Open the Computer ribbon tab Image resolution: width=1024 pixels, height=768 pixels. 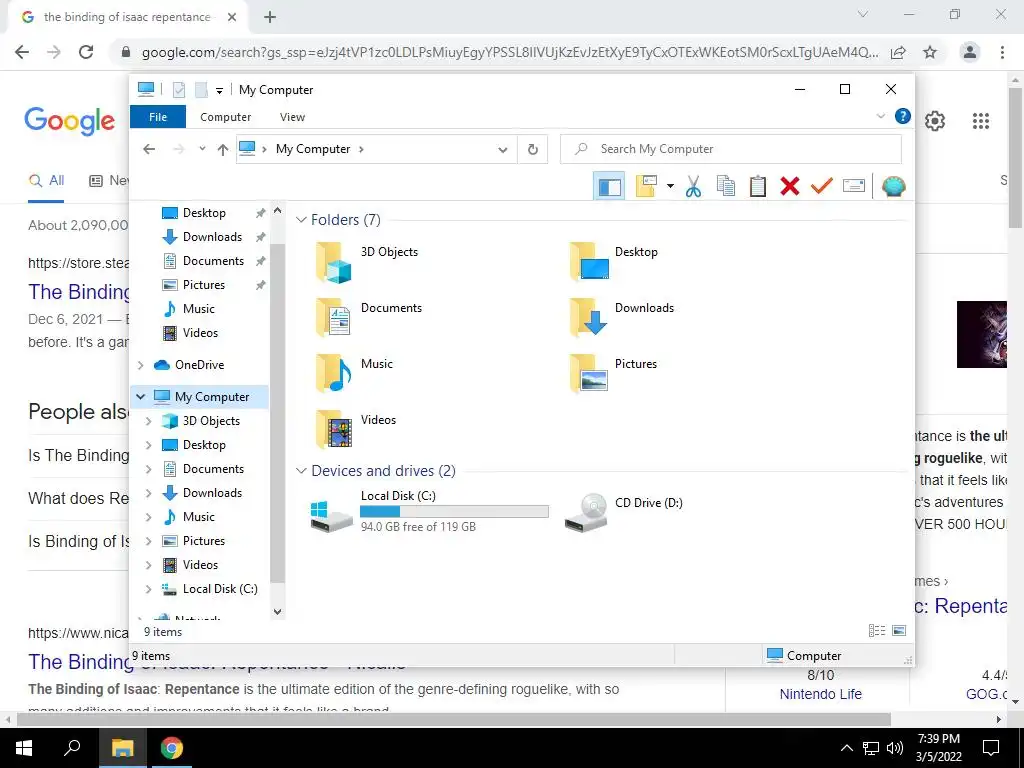pos(225,117)
